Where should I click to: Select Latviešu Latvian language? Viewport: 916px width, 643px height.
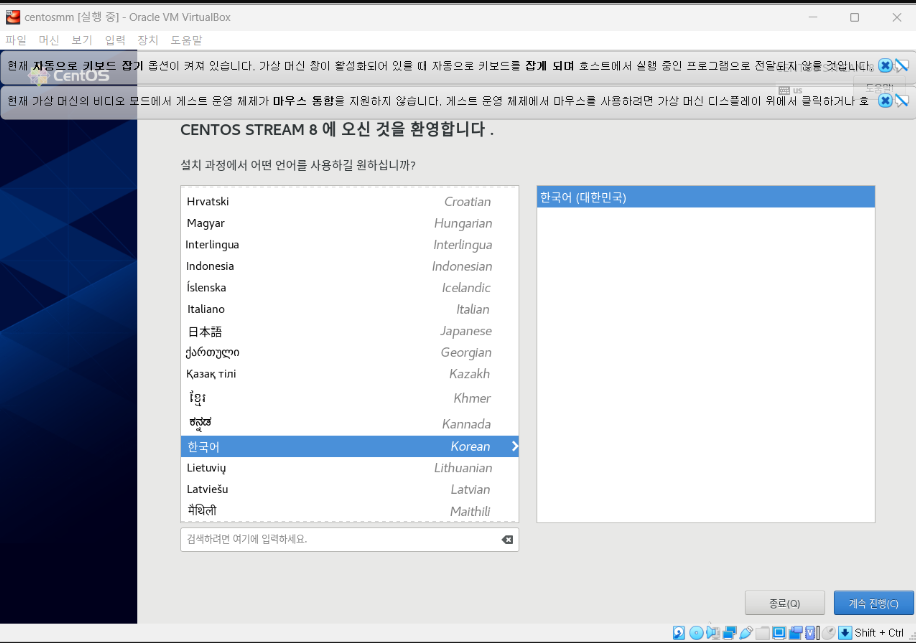(x=349, y=489)
